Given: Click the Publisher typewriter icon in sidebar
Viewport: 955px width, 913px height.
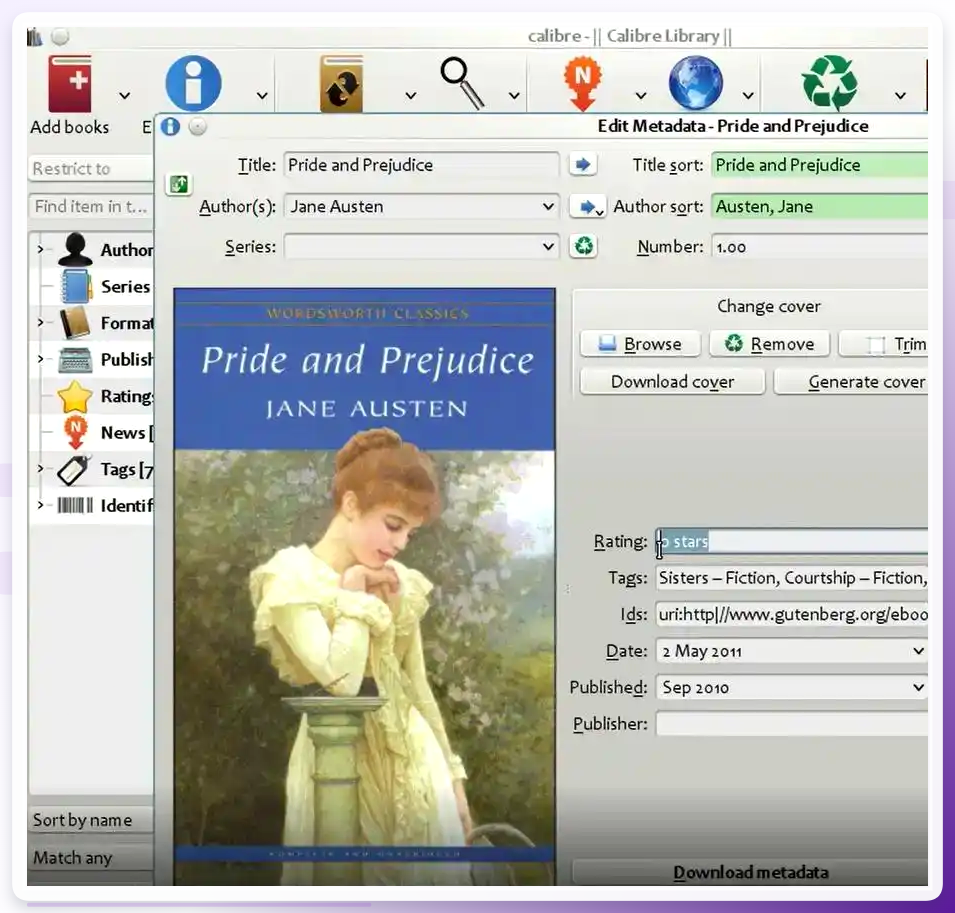Looking at the screenshot, I should [75, 359].
